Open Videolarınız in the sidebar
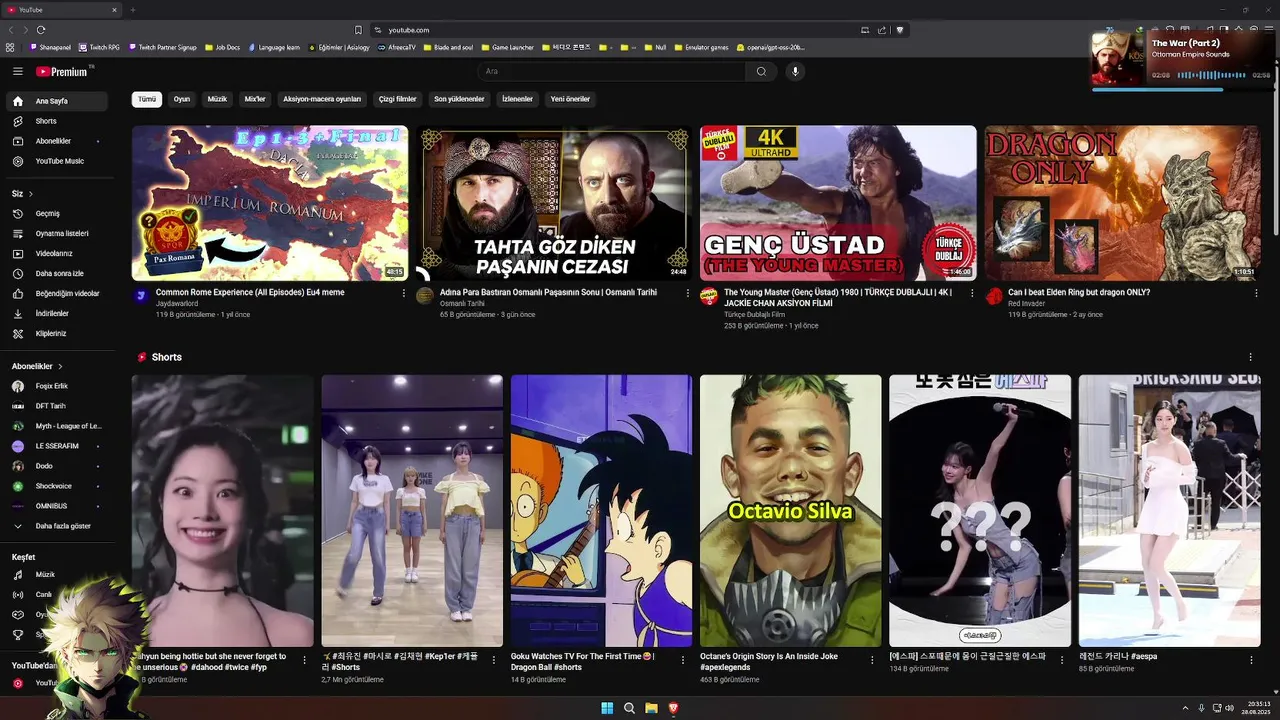1280x720 pixels. click(x=56, y=253)
